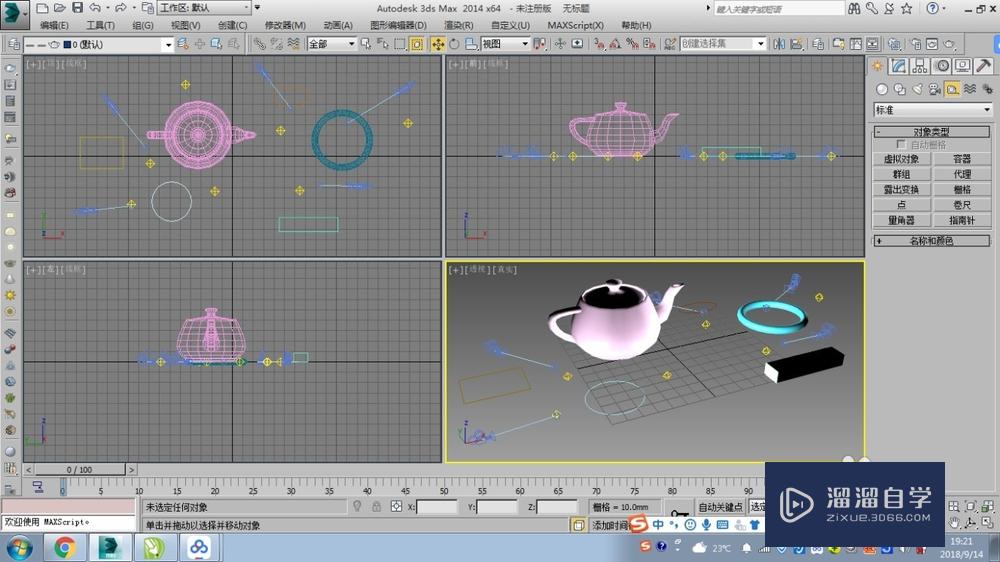Click the 卷尺 helper button
Viewport: 1000px width, 562px height.
coord(961,204)
